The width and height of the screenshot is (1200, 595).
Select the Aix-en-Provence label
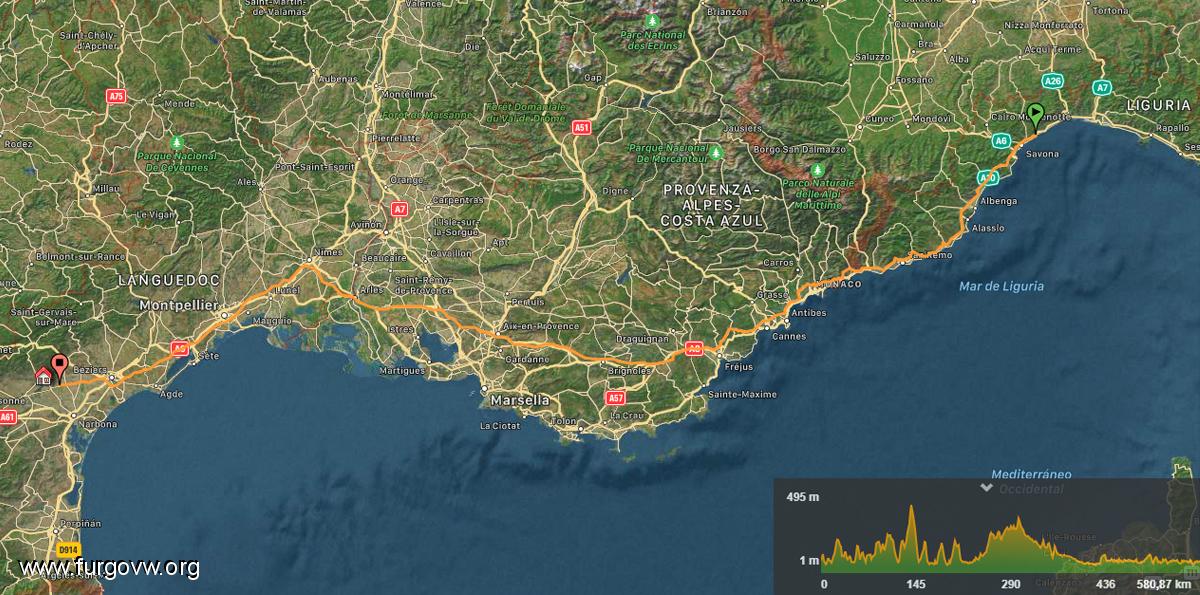pos(541,327)
